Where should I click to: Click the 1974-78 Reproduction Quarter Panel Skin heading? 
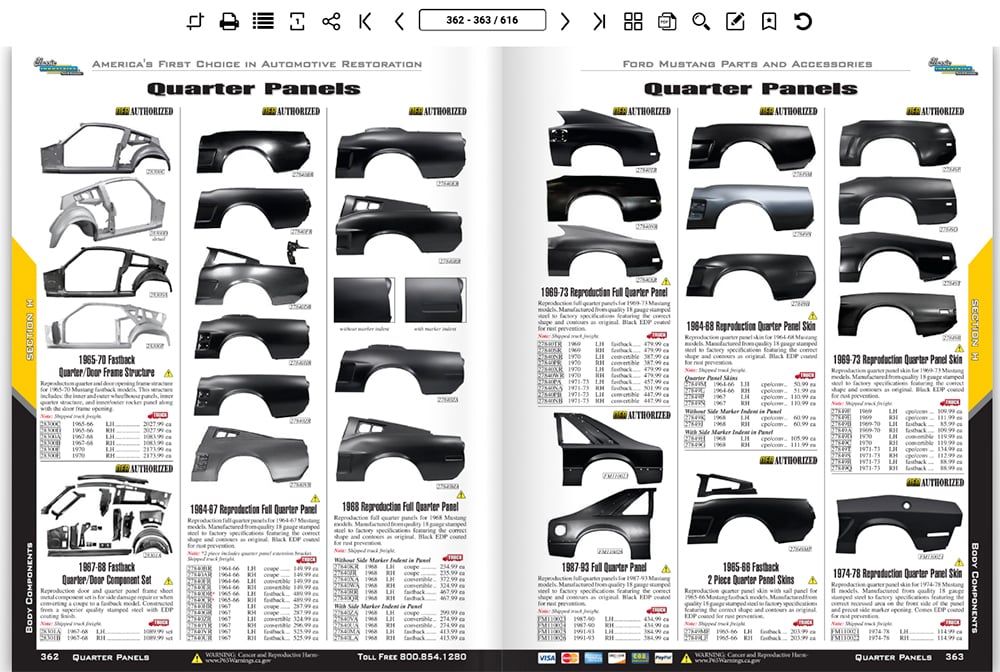pyautogui.click(x=897, y=573)
